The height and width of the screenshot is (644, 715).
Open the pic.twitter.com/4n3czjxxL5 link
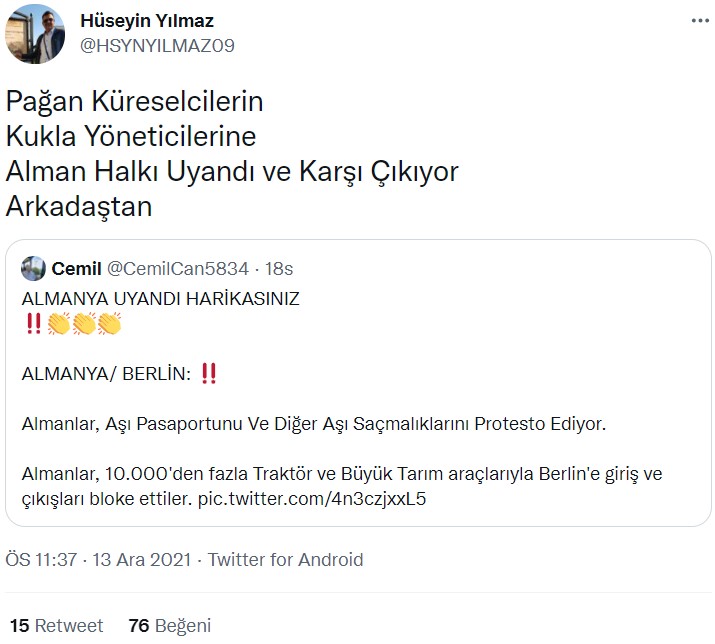coord(314,498)
